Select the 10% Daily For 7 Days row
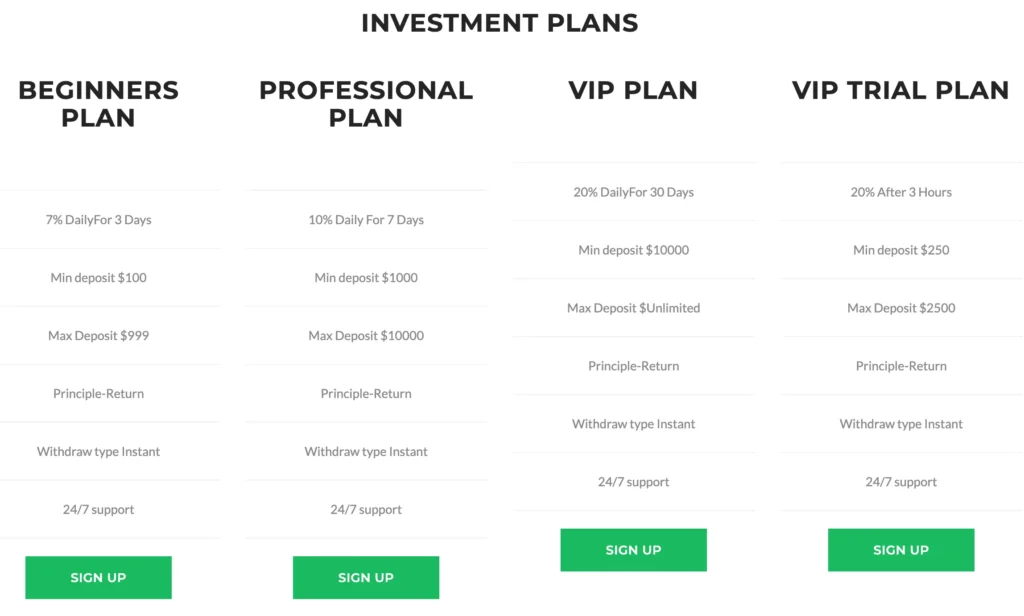The width and height of the screenshot is (1024, 616). click(x=365, y=219)
